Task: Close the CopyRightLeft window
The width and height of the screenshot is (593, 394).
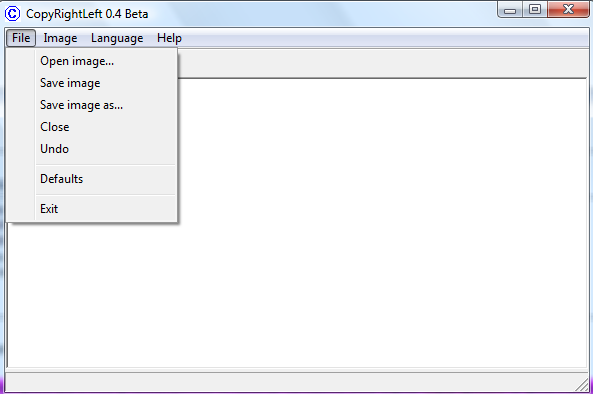Action: click(x=568, y=9)
